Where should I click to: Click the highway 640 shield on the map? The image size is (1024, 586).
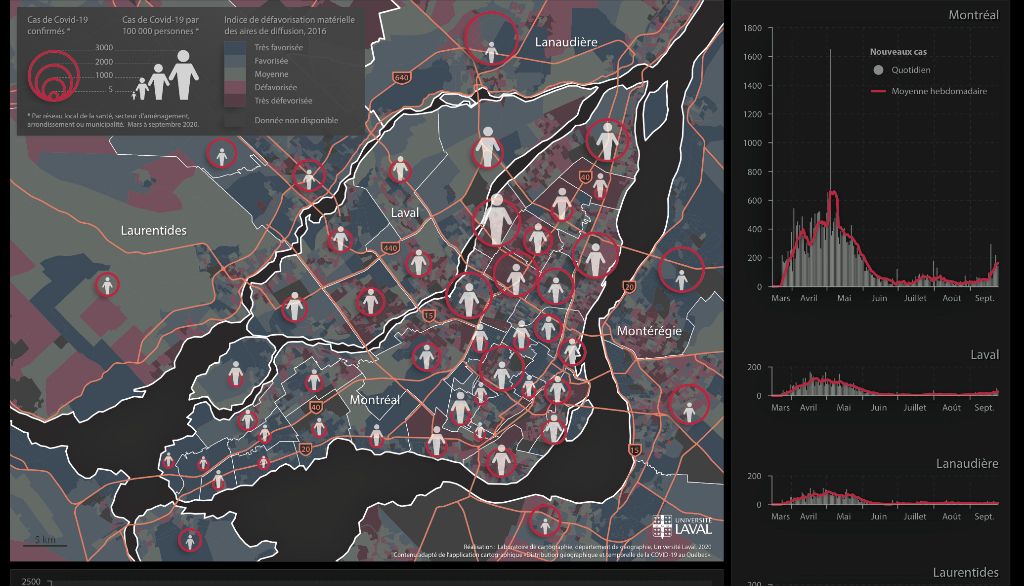coord(402,77)
